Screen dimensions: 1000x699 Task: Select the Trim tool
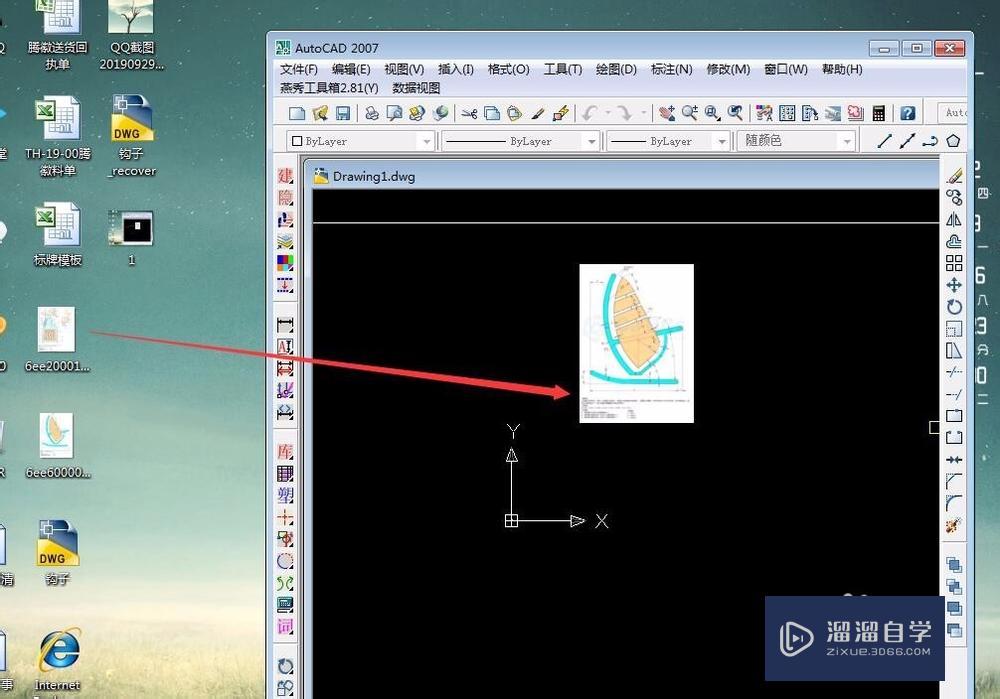tap(954, 372)
